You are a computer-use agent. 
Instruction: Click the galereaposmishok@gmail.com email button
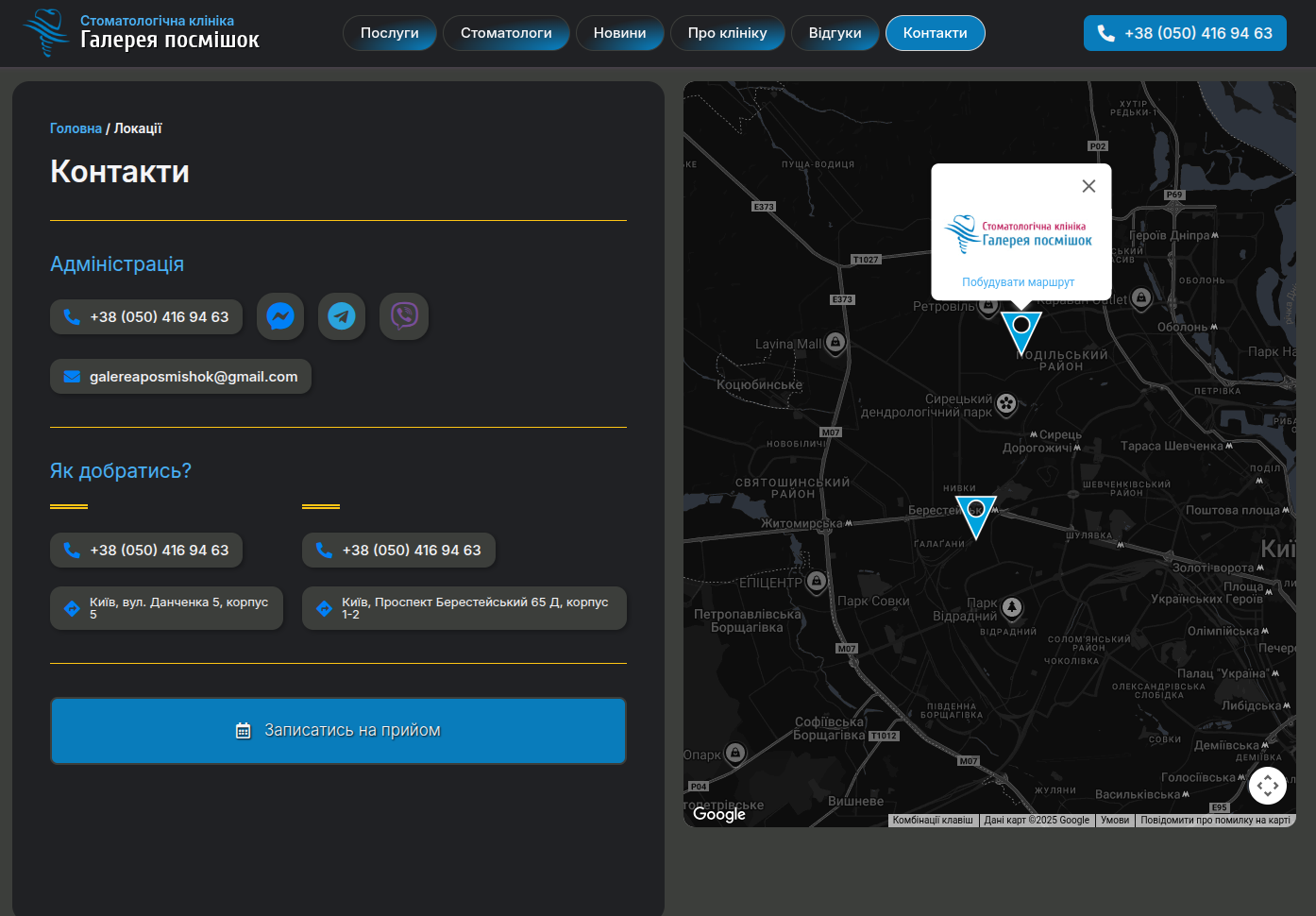click(180, 377)
